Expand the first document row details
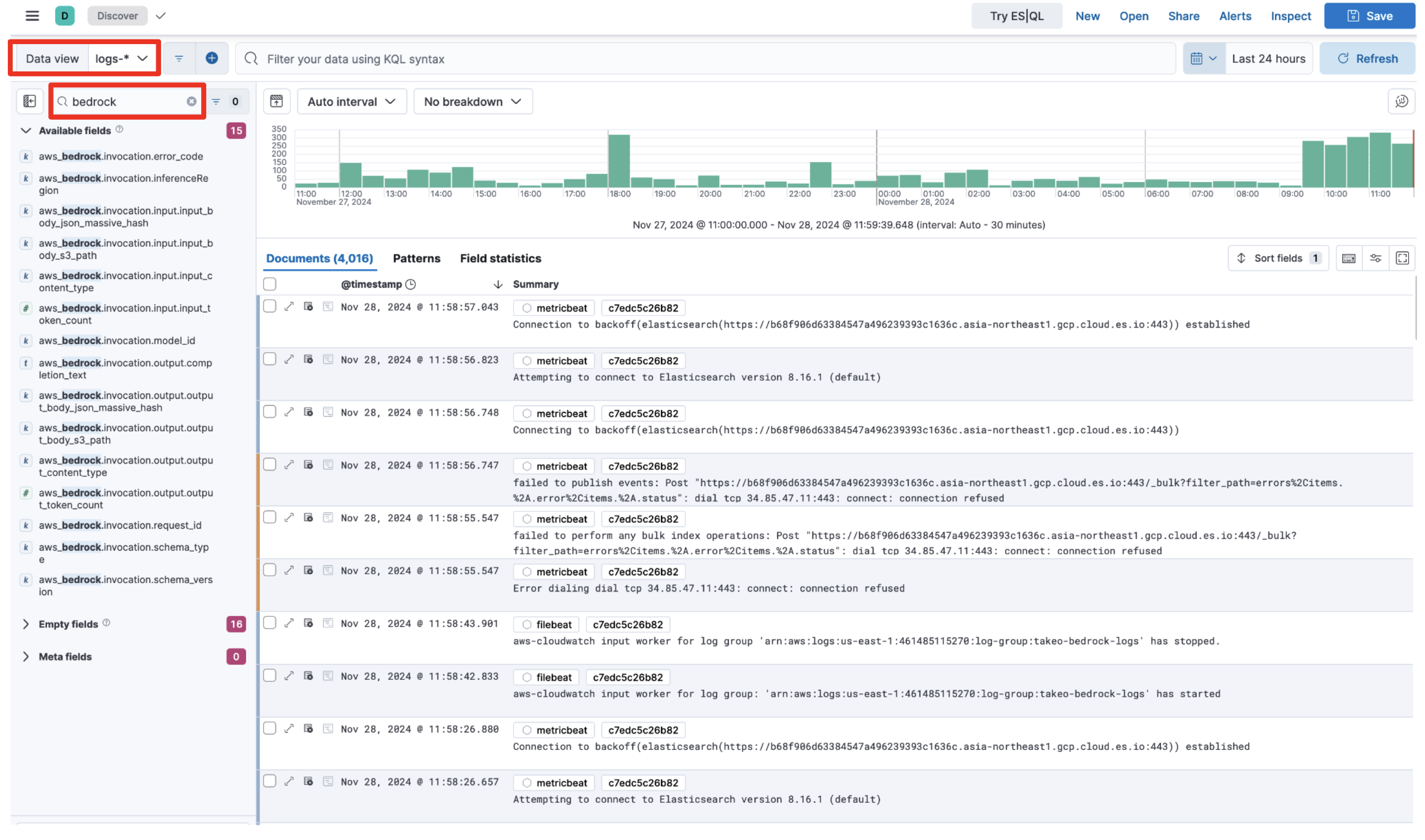Viewport: 1425px width, 840px height. [x=289, y=307]
